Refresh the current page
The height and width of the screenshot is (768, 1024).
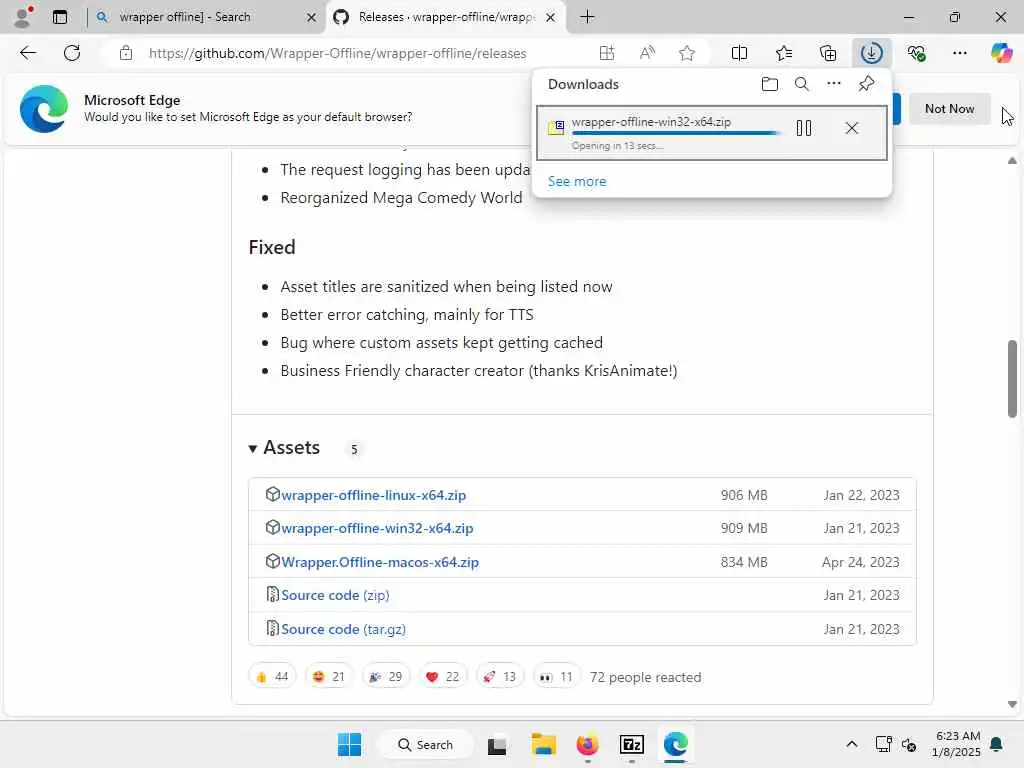[x=72, y=53]
